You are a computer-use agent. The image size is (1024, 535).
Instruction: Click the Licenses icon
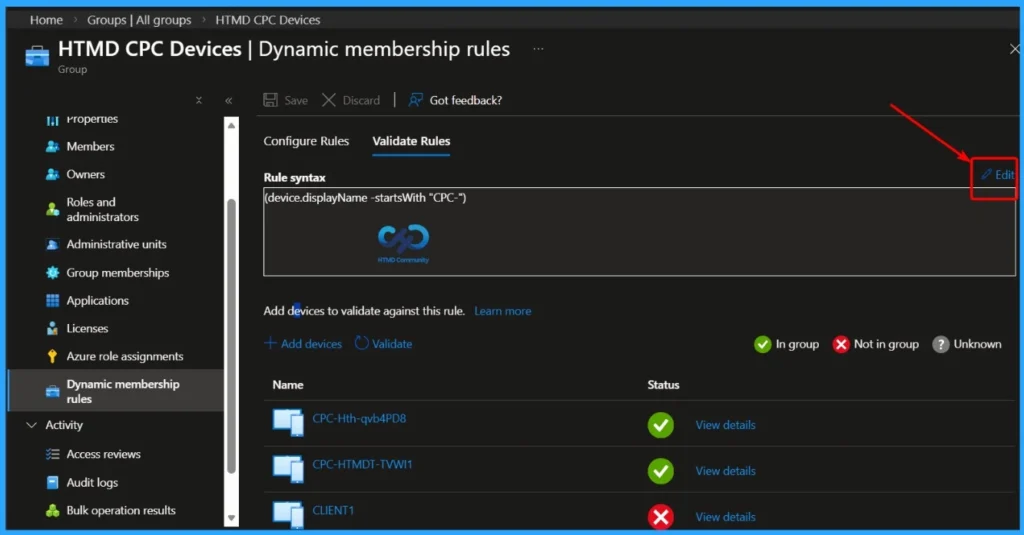tap(52, 329)
